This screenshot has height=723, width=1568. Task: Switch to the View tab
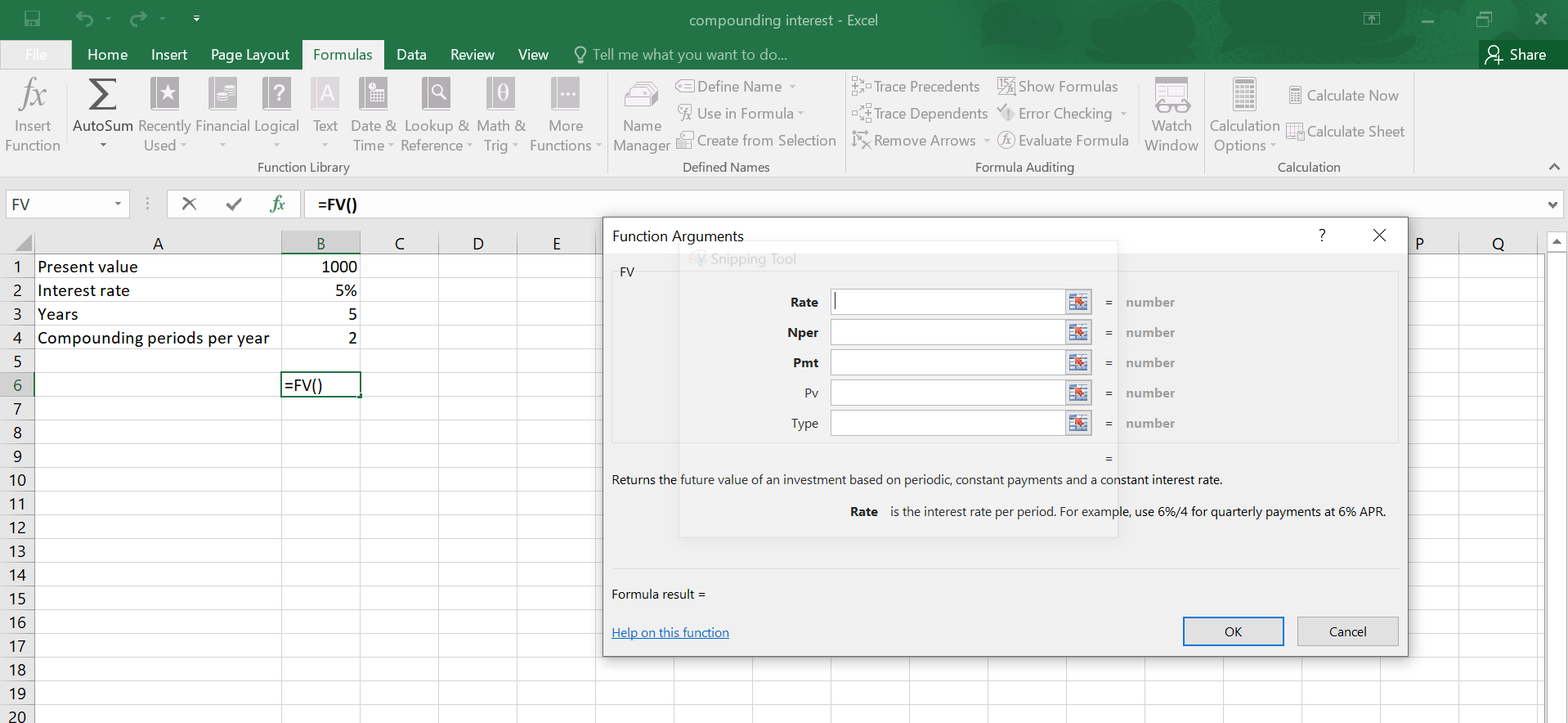[x=533, y=55]
